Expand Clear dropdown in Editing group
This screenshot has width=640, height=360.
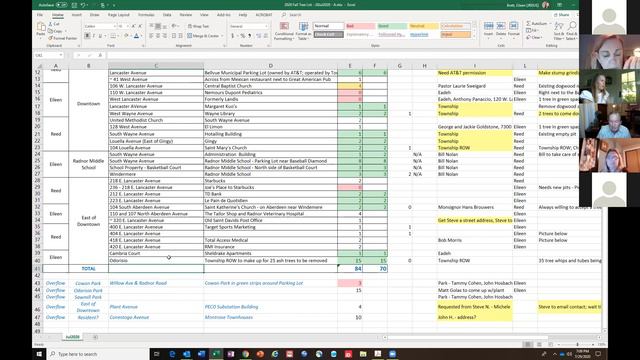point(541,38)
